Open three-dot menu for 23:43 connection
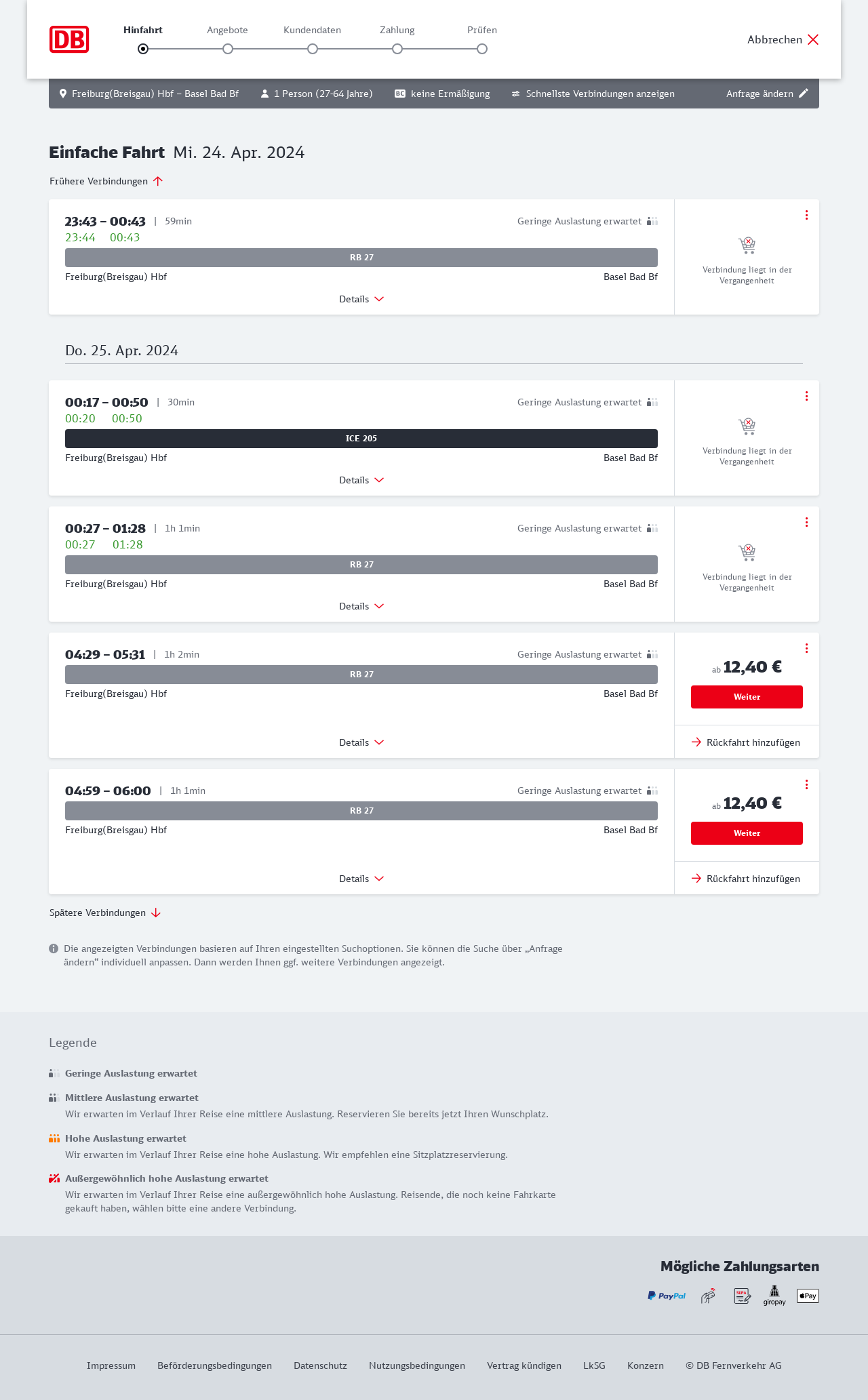This screenshot has height=1400, width=868. pyautogui.click(x=806, y=215)
